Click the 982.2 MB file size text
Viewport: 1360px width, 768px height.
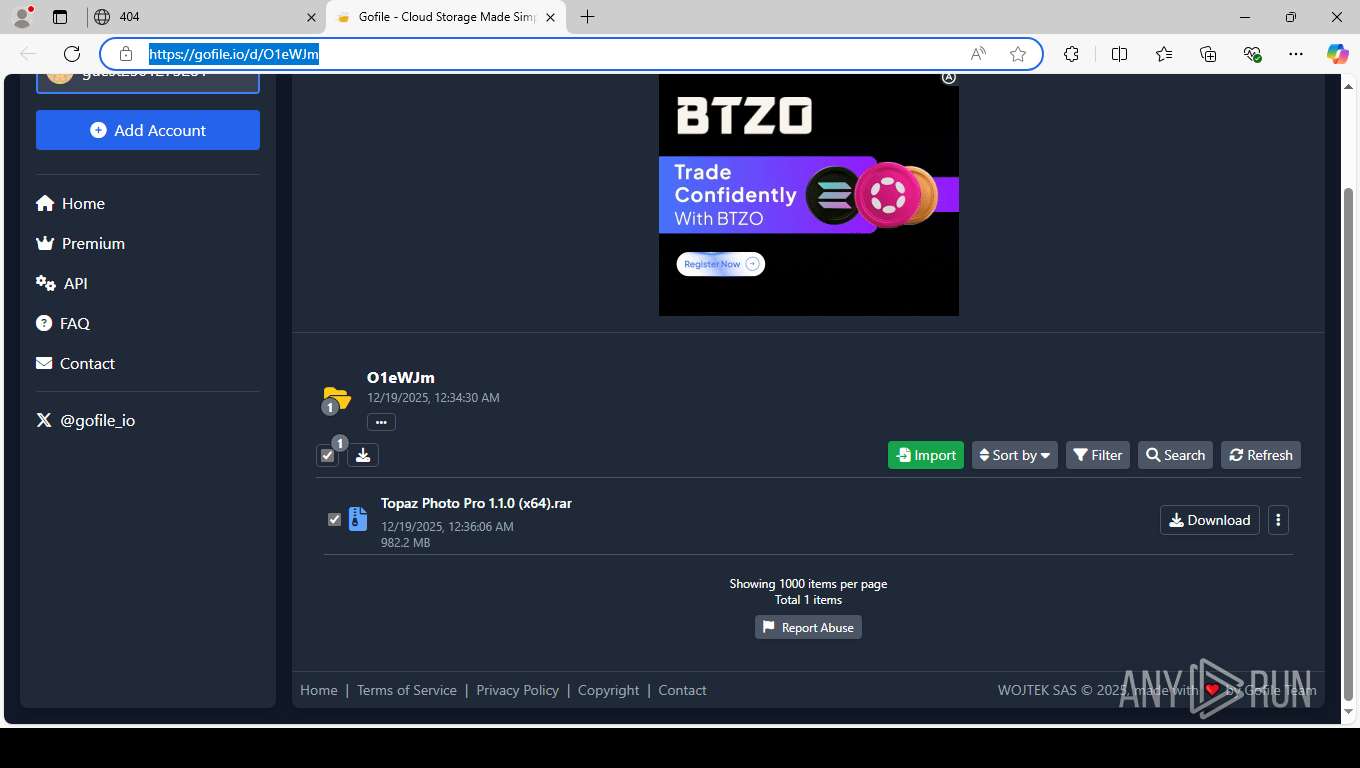(x=405, y=543)
